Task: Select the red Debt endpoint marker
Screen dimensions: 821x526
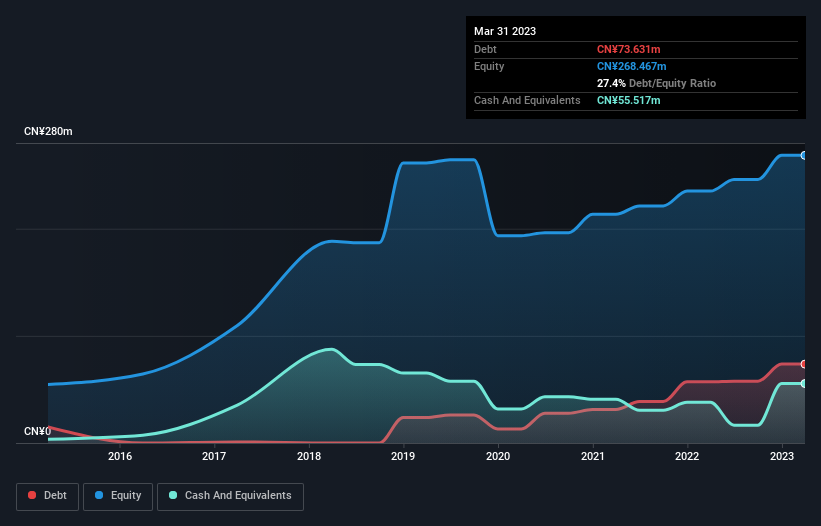Action: click(x=804, y=364)
